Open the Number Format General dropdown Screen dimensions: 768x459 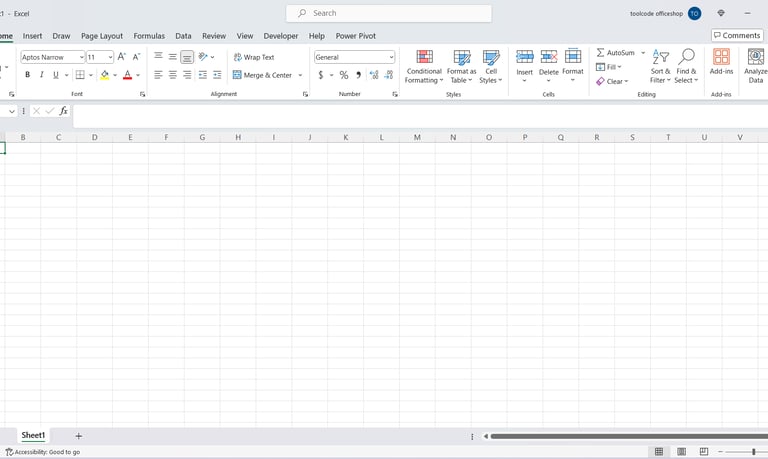pyautogui.click(x=391, y=57)
